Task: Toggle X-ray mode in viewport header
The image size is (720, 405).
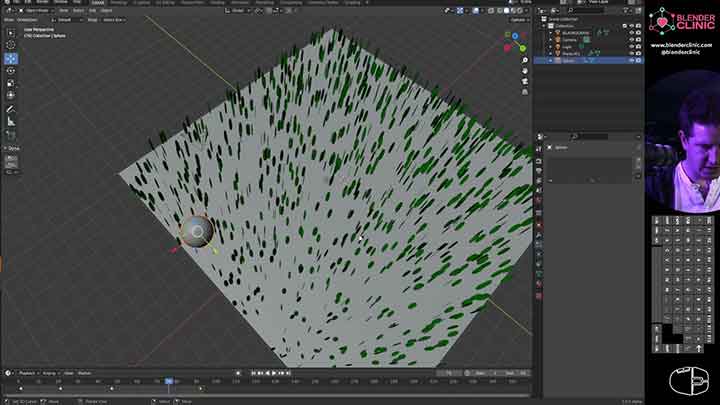Action: pyautogui.click(x=491, y=11)
